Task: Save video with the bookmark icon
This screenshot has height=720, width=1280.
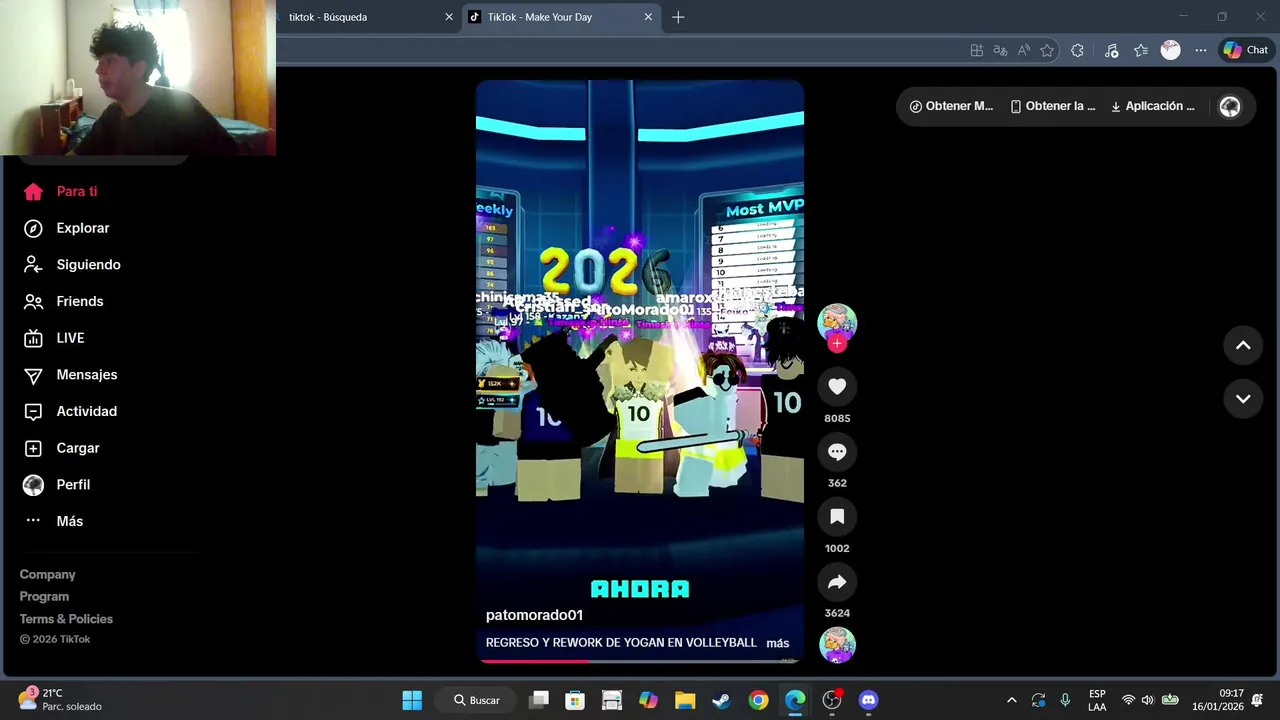Action: [x=837, y=517]
